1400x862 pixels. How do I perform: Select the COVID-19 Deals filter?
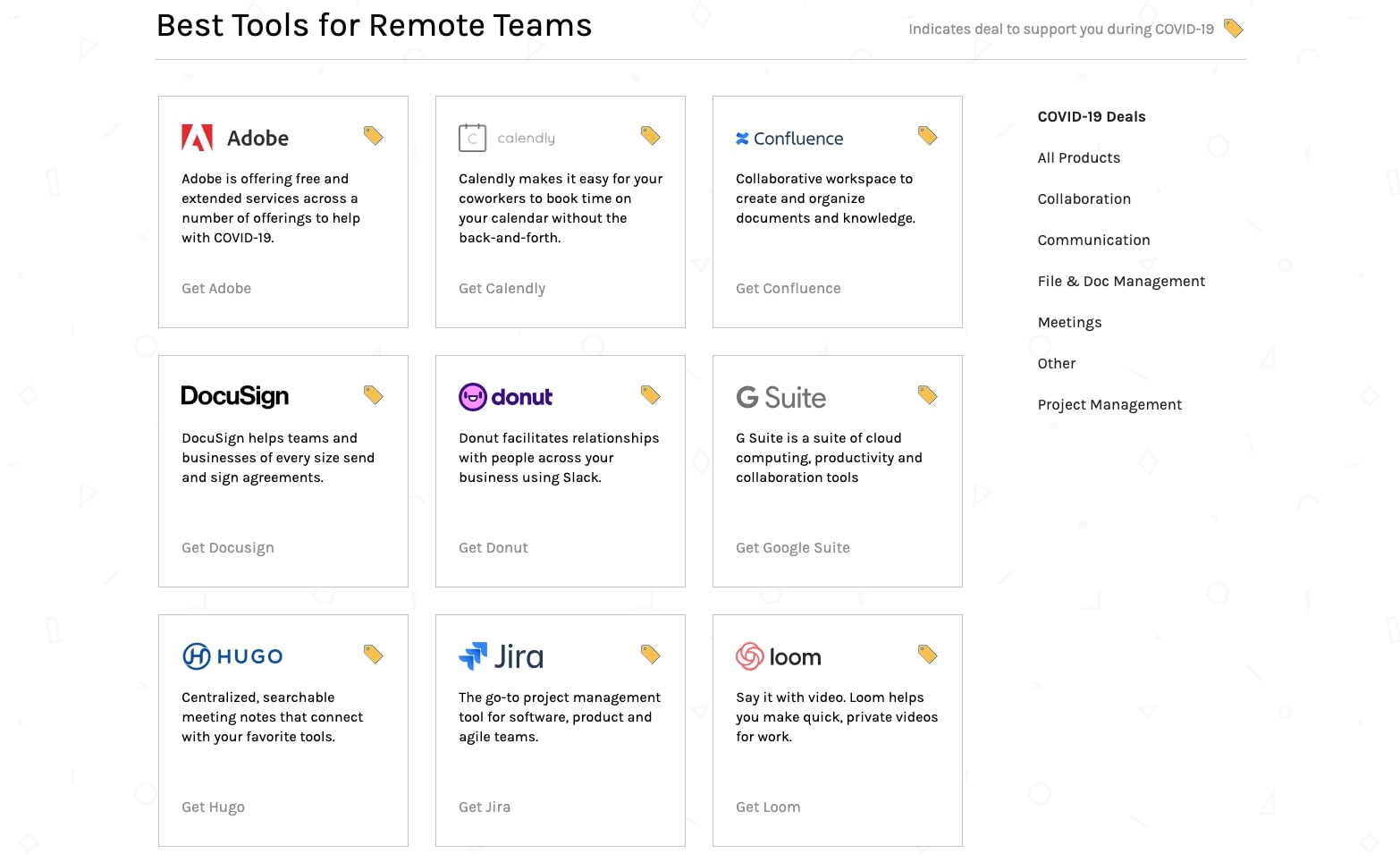pyautogui.click(x=1092, y=116)
